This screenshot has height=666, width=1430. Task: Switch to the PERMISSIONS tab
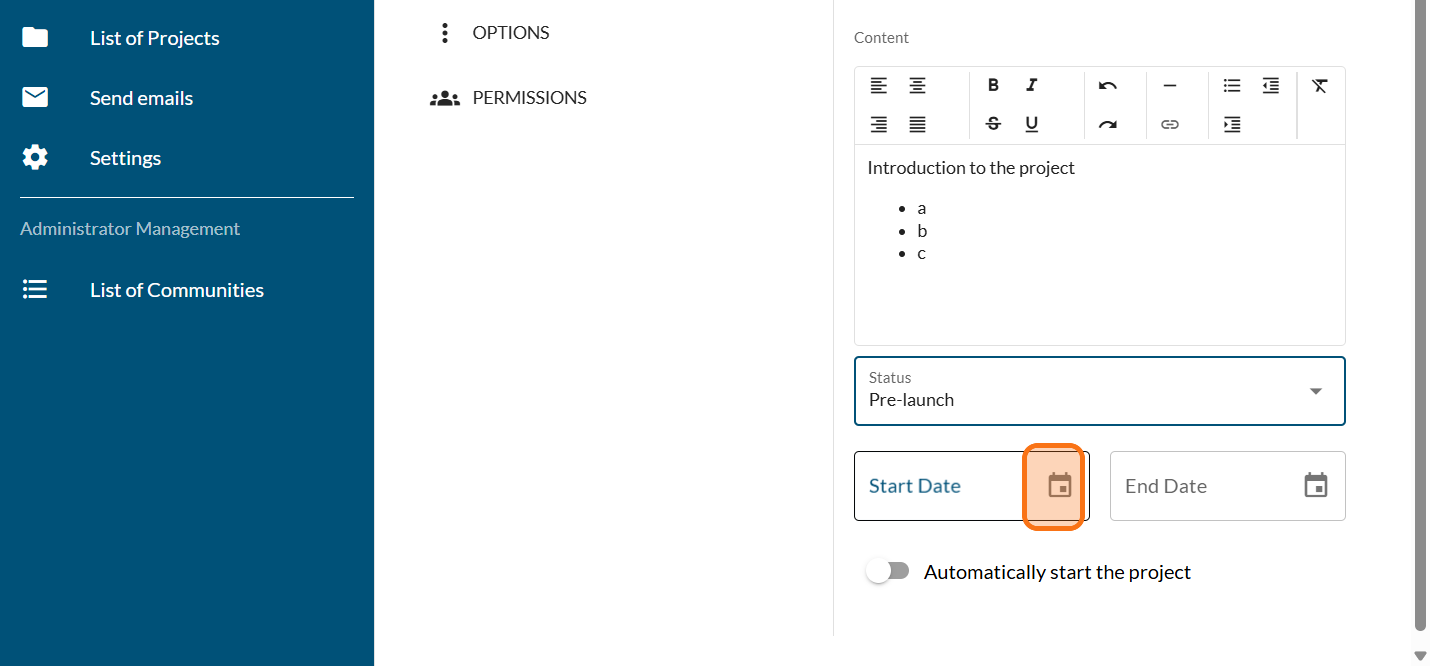coord(528,98)
